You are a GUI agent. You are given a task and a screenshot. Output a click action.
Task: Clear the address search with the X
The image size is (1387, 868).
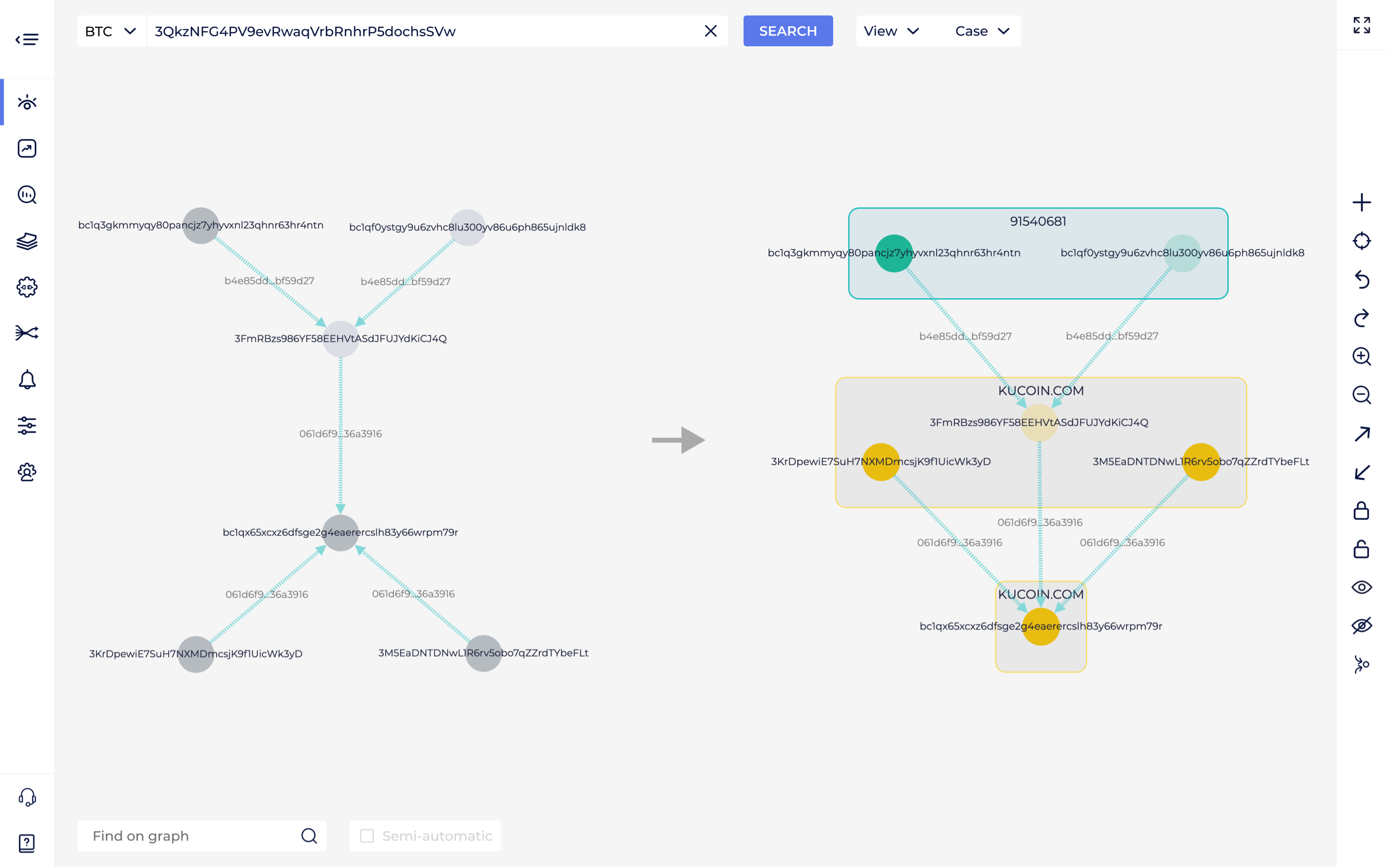coord(711,31)
